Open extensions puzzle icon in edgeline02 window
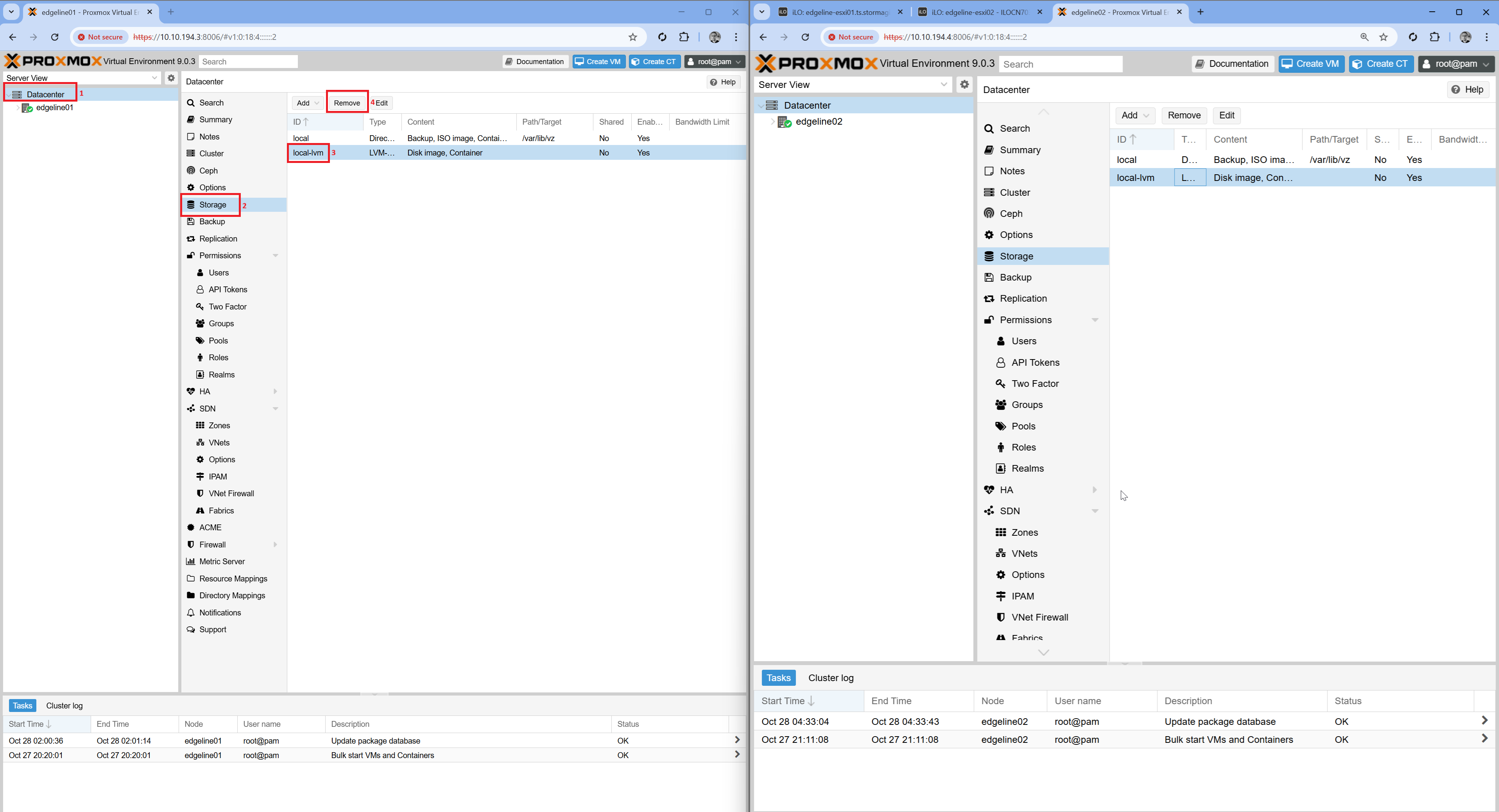The width and height of the screenshot is (1499, 812). [x=1435, y=37]
